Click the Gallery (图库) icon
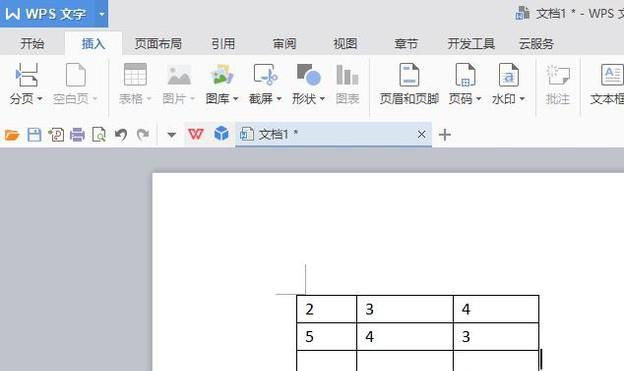 coord(222,74)
